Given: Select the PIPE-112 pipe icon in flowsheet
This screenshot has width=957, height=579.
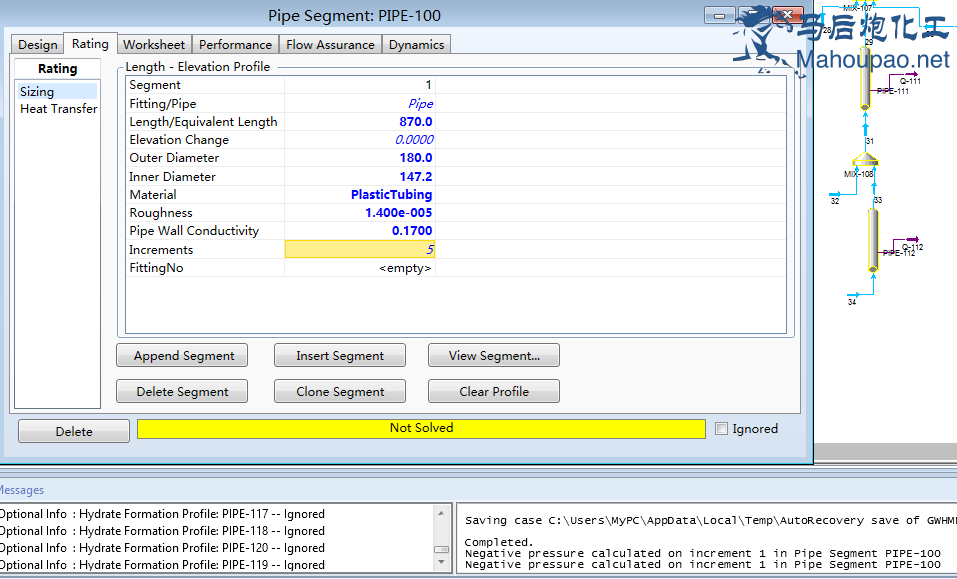Looking at the screenshot, I should pos(873,240).
